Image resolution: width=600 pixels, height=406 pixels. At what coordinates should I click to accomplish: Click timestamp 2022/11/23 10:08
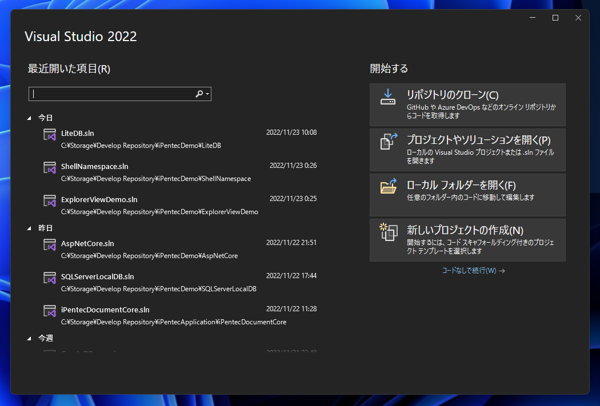click(292, 132)
